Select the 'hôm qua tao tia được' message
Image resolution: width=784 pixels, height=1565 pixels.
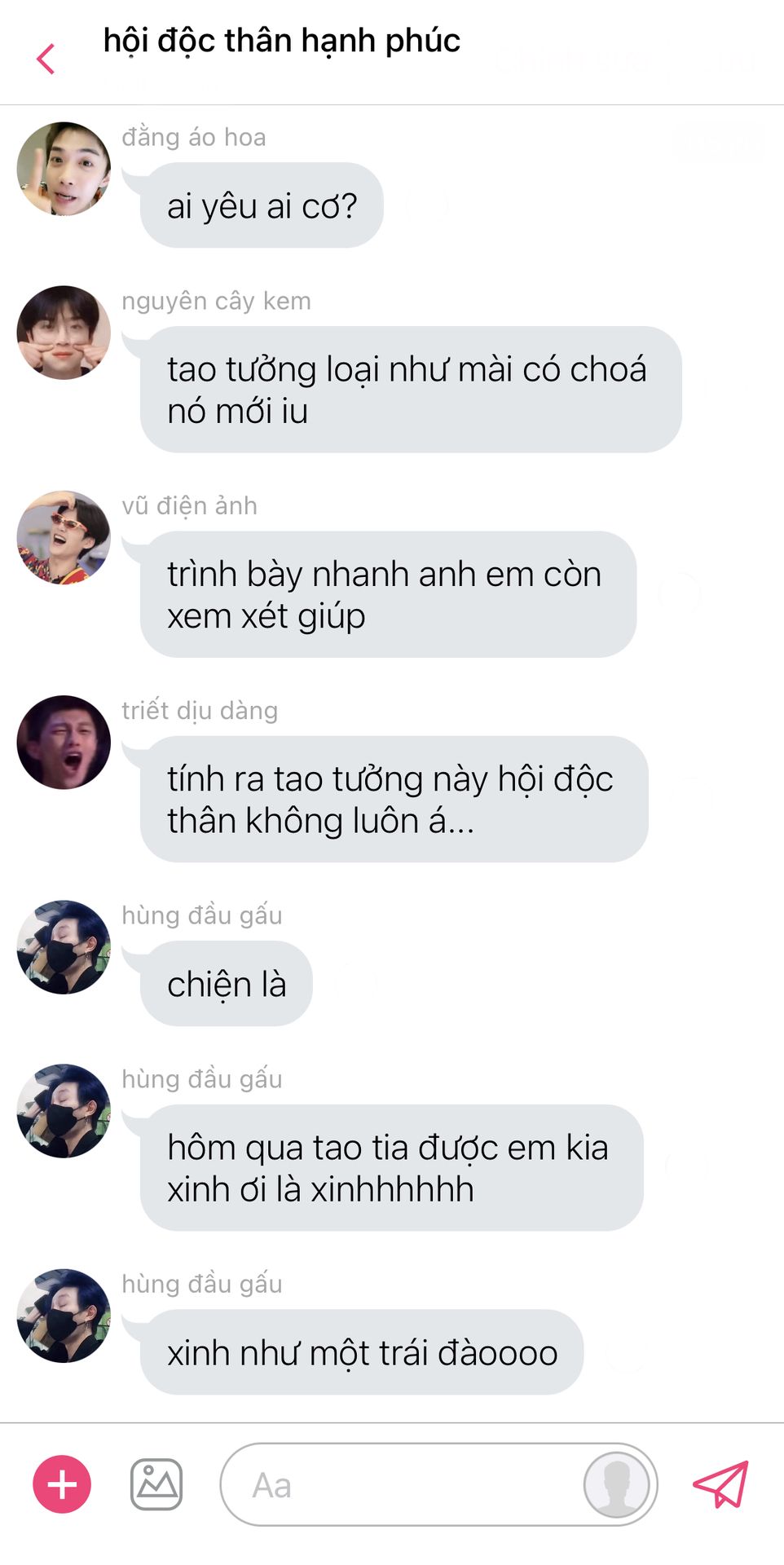pos(391,1167)
